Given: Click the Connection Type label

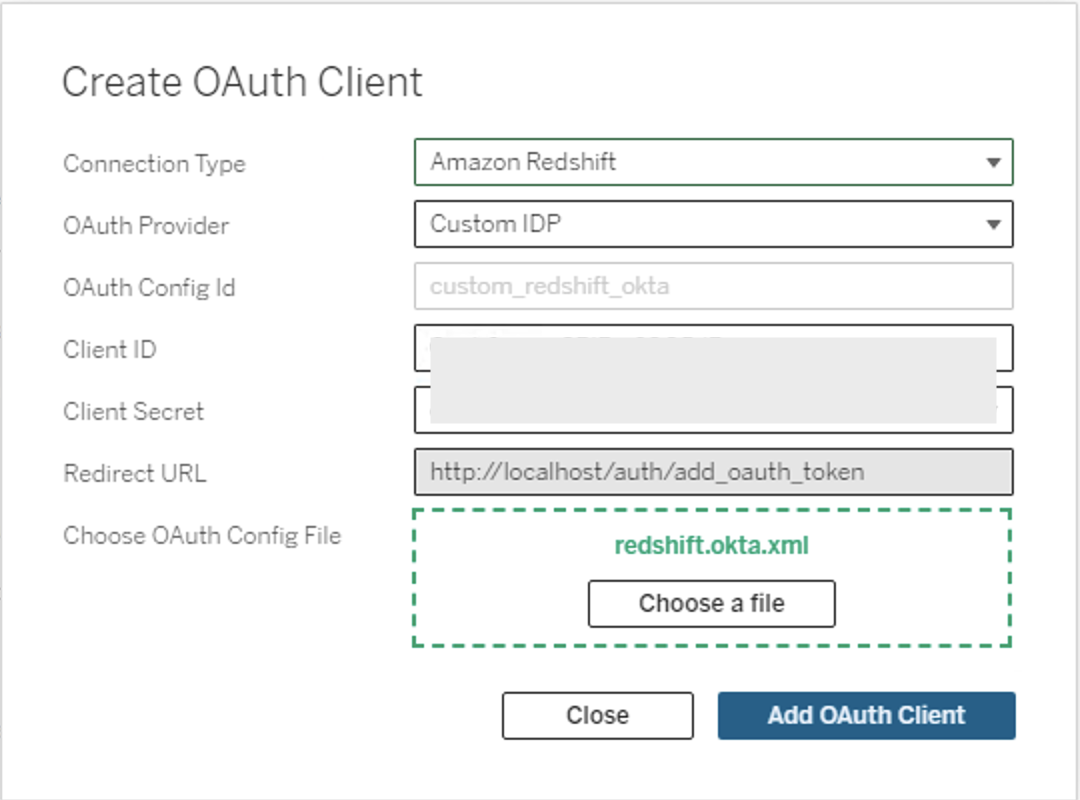Looking at the screenshot, I should tap(154, 164).
